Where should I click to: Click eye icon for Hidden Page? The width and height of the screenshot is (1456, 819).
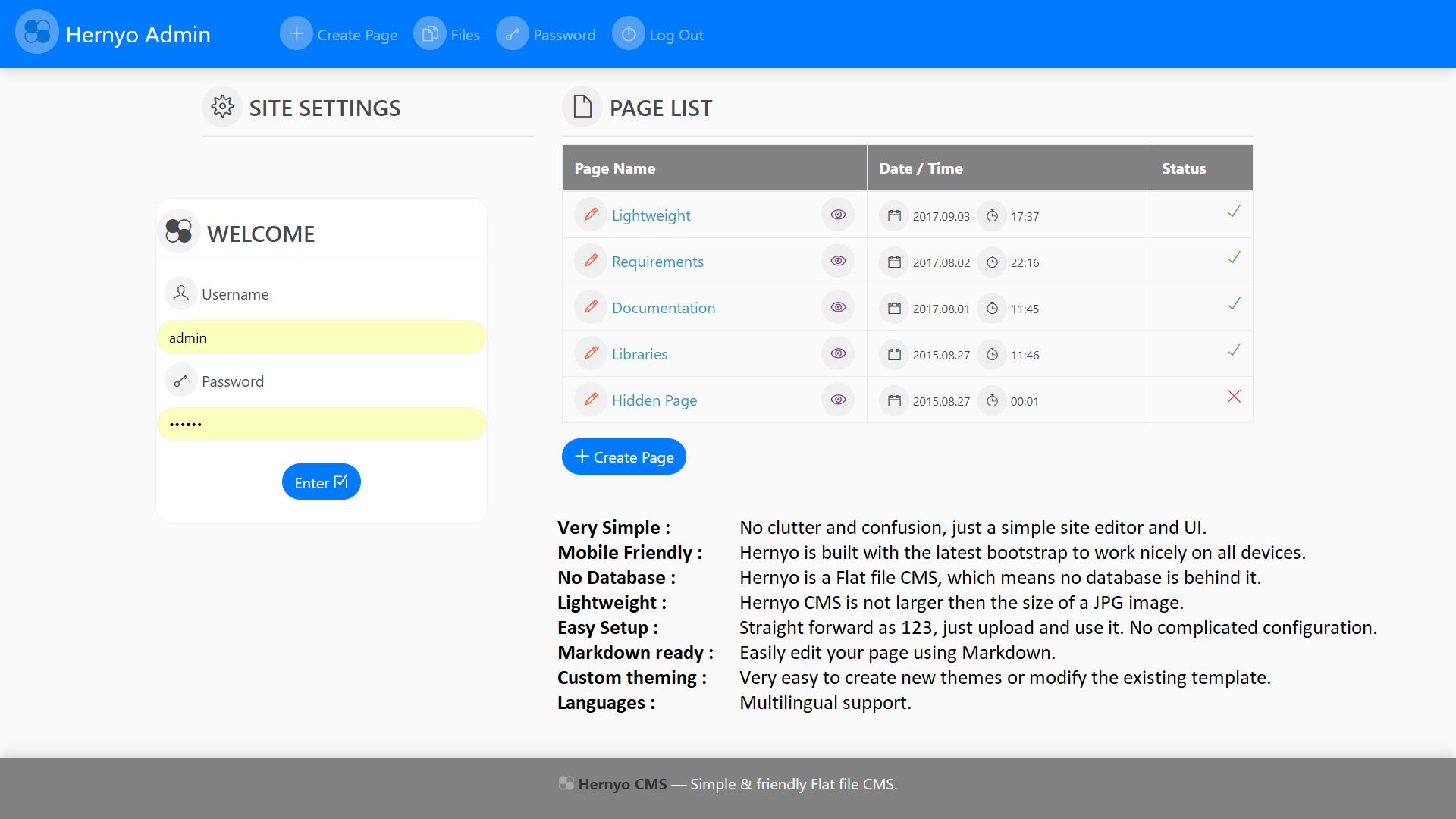click(x=838, y=400)
